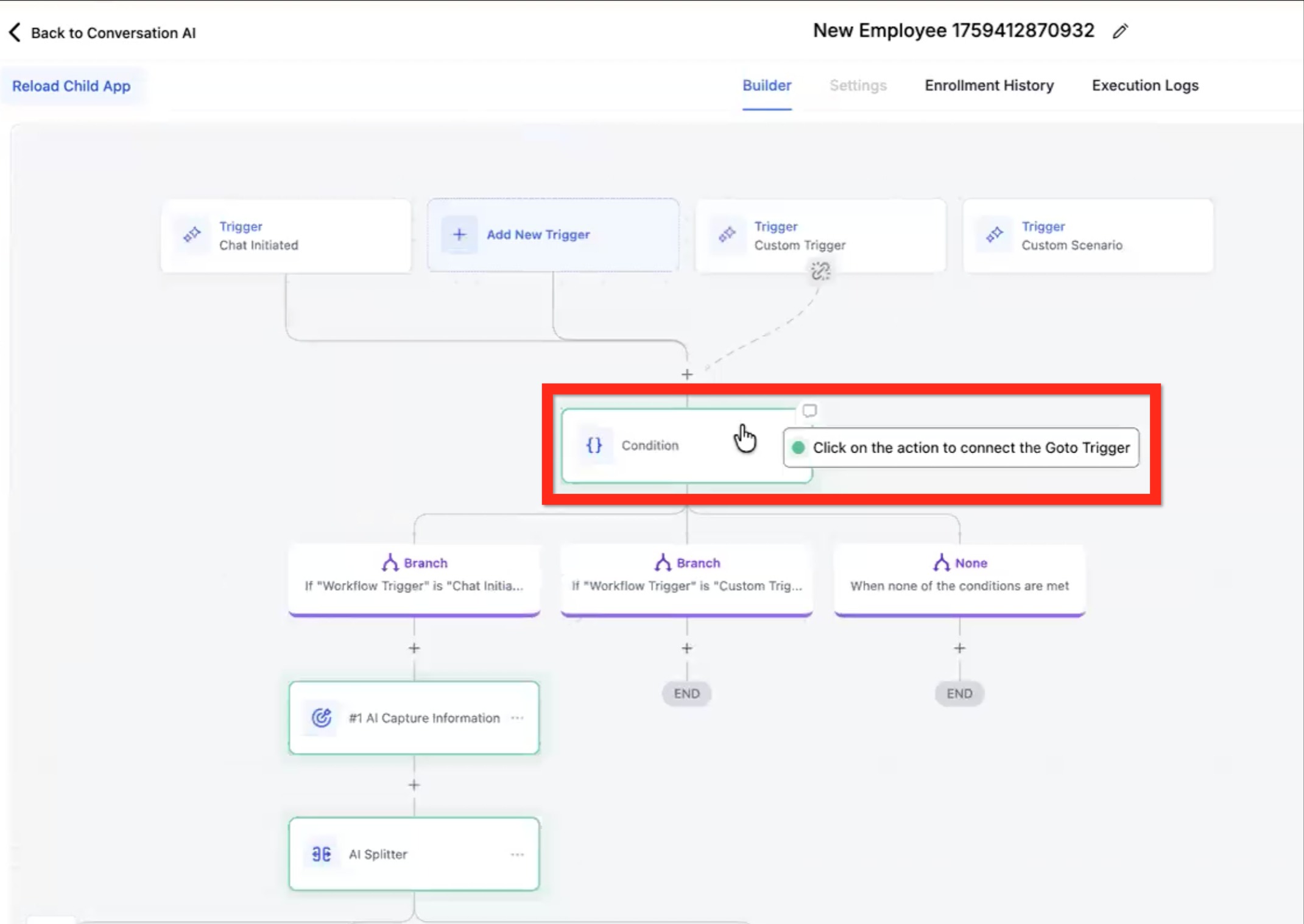This screenshot has height=924, width=1304.
Task: Click the AI Capture Information target icon
Action: [x=322, y=718]
